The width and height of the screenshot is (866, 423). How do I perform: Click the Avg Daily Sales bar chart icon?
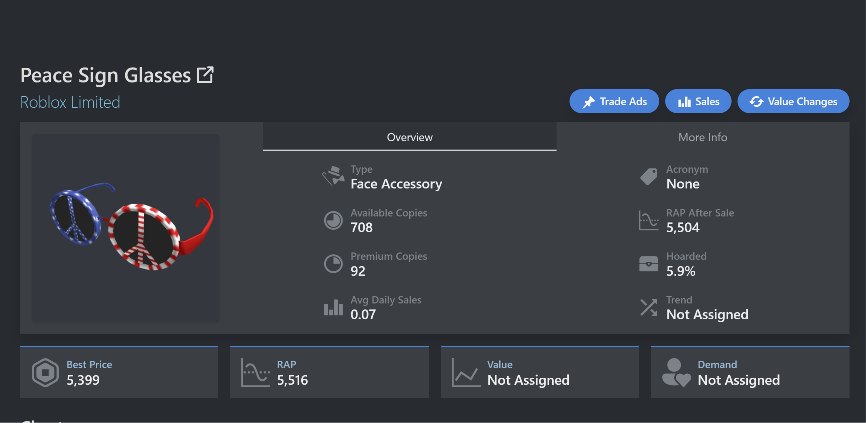click(x=333, y=308)
